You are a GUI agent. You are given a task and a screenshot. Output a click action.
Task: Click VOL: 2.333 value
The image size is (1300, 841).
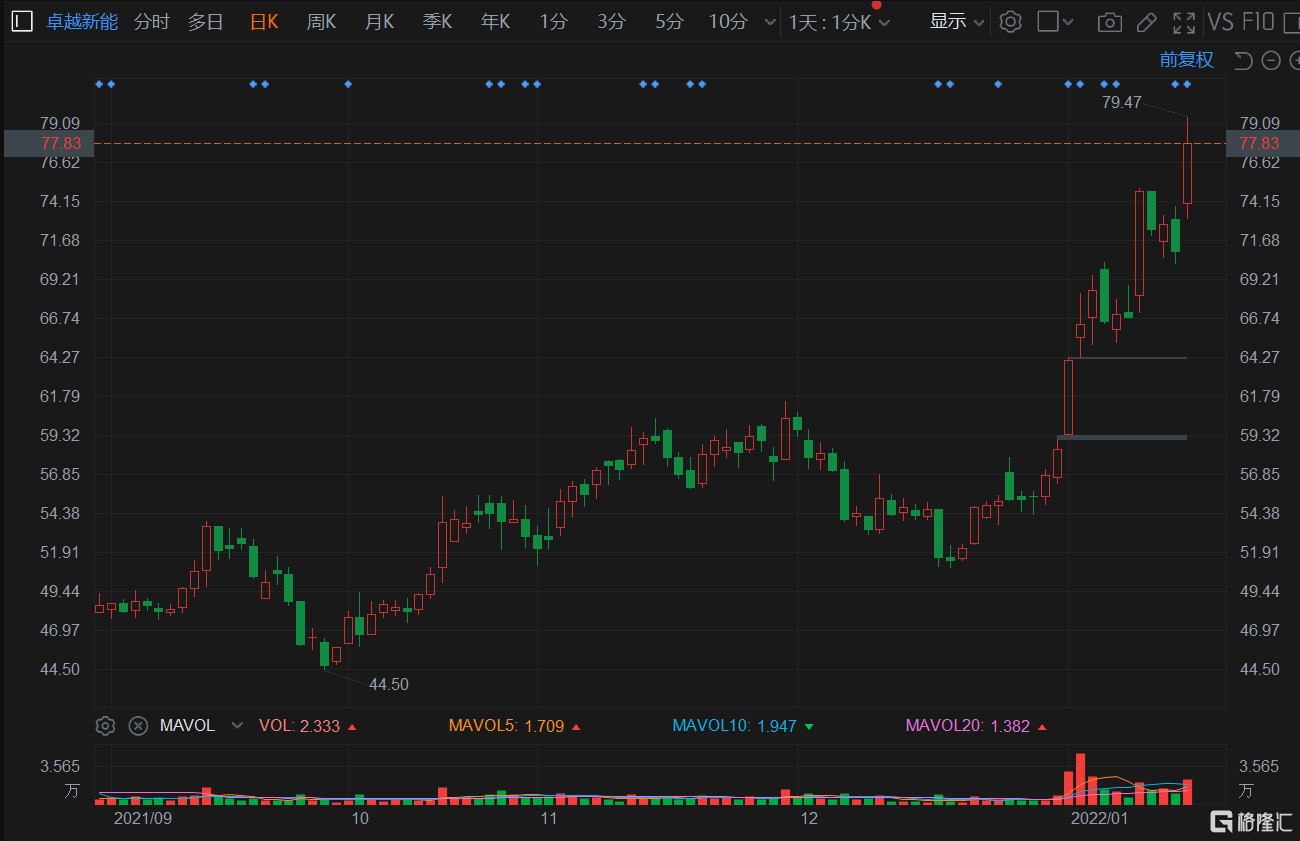click(x=299, y=726)
